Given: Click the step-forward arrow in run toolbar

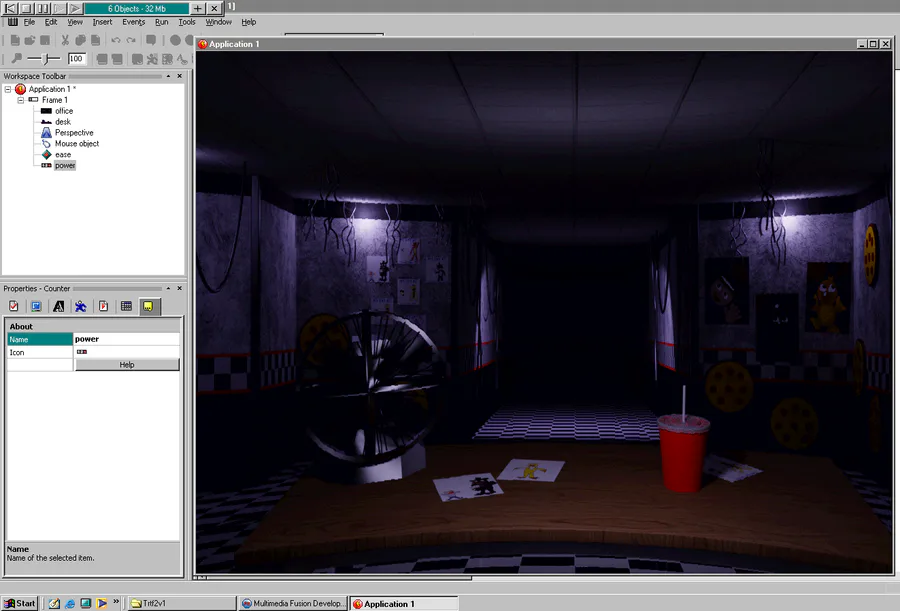Looking at the screenshot, I should point(75,8).
